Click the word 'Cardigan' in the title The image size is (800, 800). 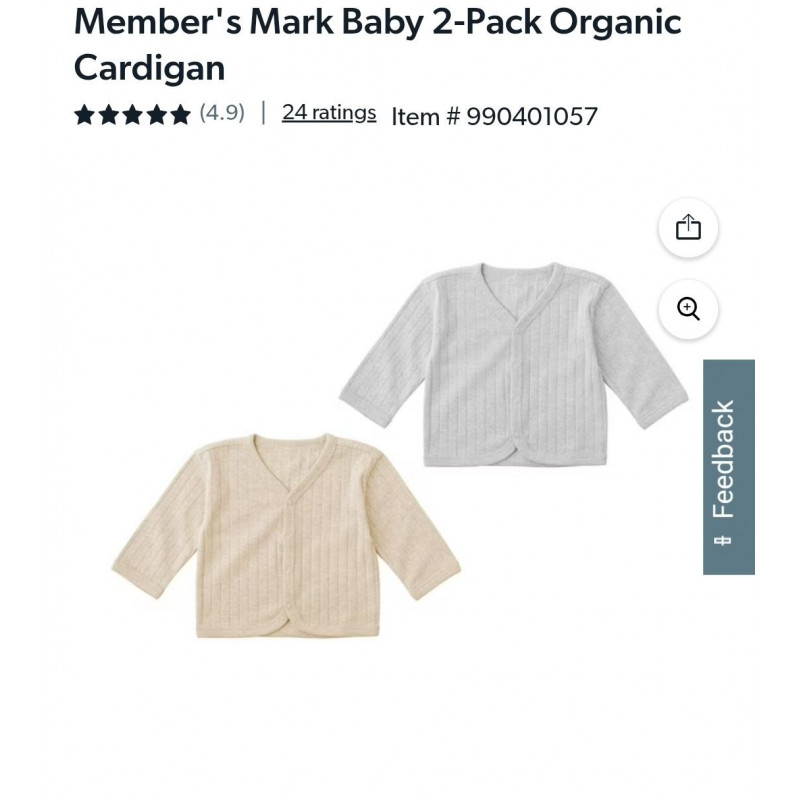(x=149, y=67)
